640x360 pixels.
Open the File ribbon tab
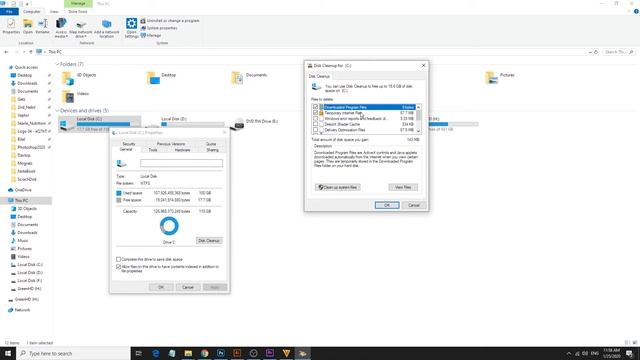point(9,11)
